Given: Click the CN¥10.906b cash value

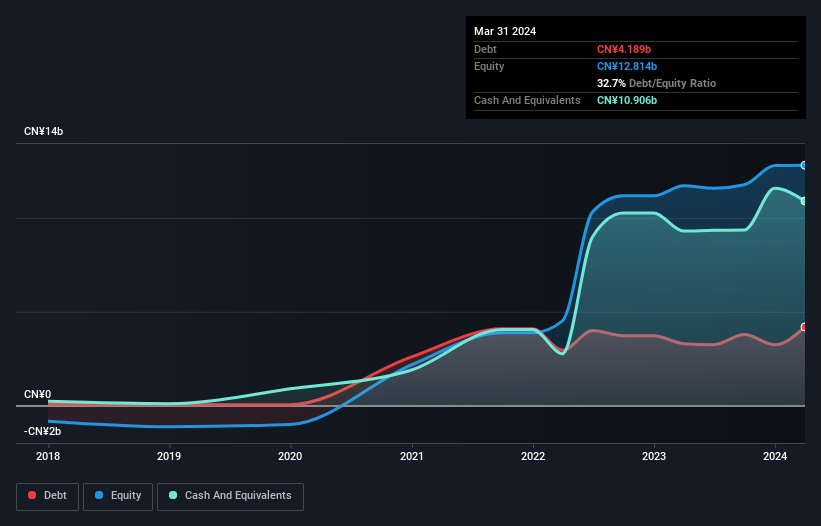Looking at the screenshot, I should tap(627, 100).
